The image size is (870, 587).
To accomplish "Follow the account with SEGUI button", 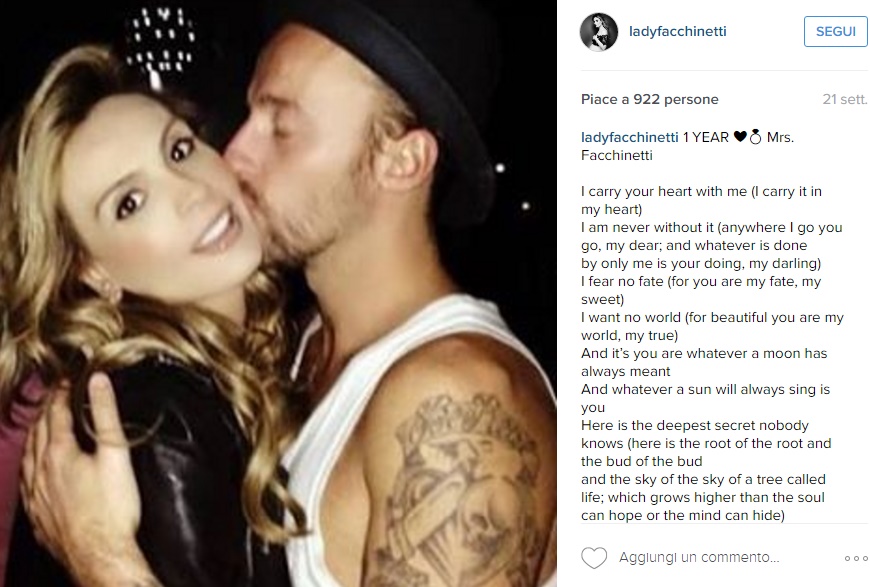I will tap(836, 32).
